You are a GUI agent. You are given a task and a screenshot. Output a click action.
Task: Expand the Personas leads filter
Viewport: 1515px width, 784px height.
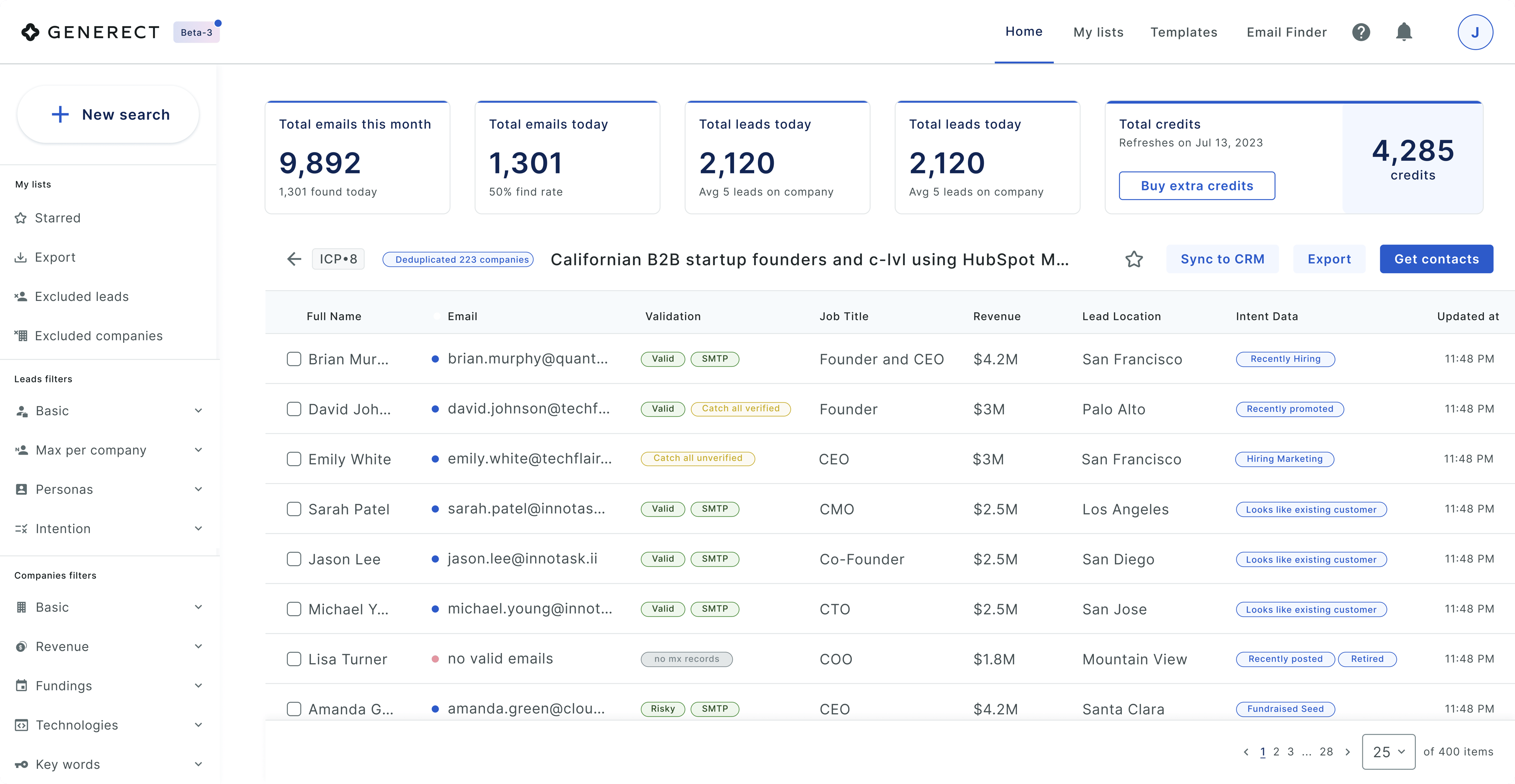[109, 489]
